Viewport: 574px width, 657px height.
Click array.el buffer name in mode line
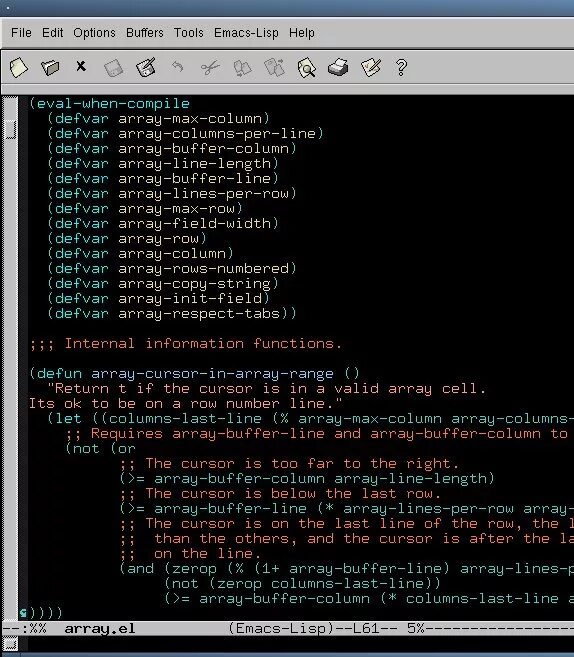point(100,629)
